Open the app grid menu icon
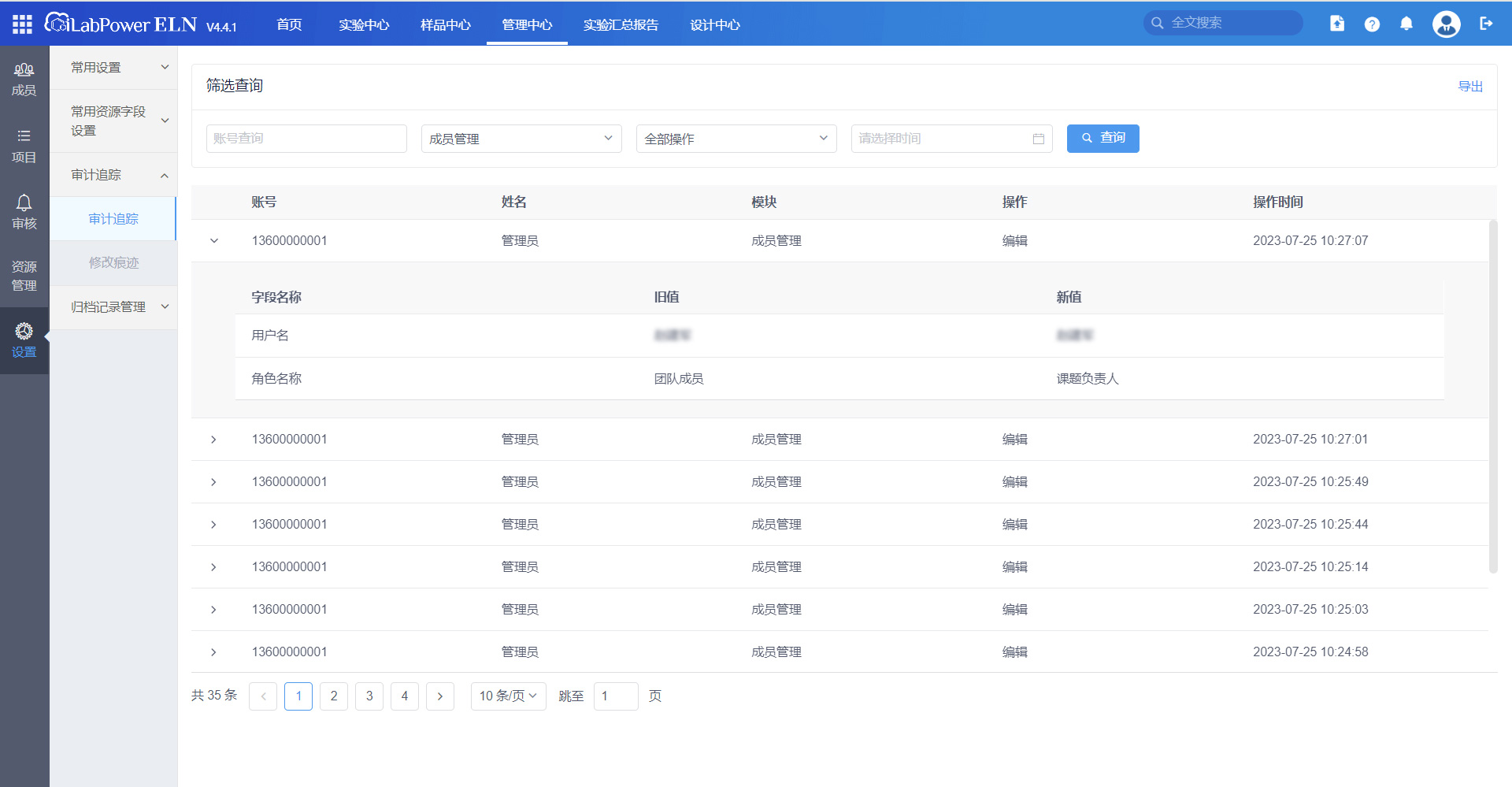The width and height of the screenshot is (1512, 787). 22,24
